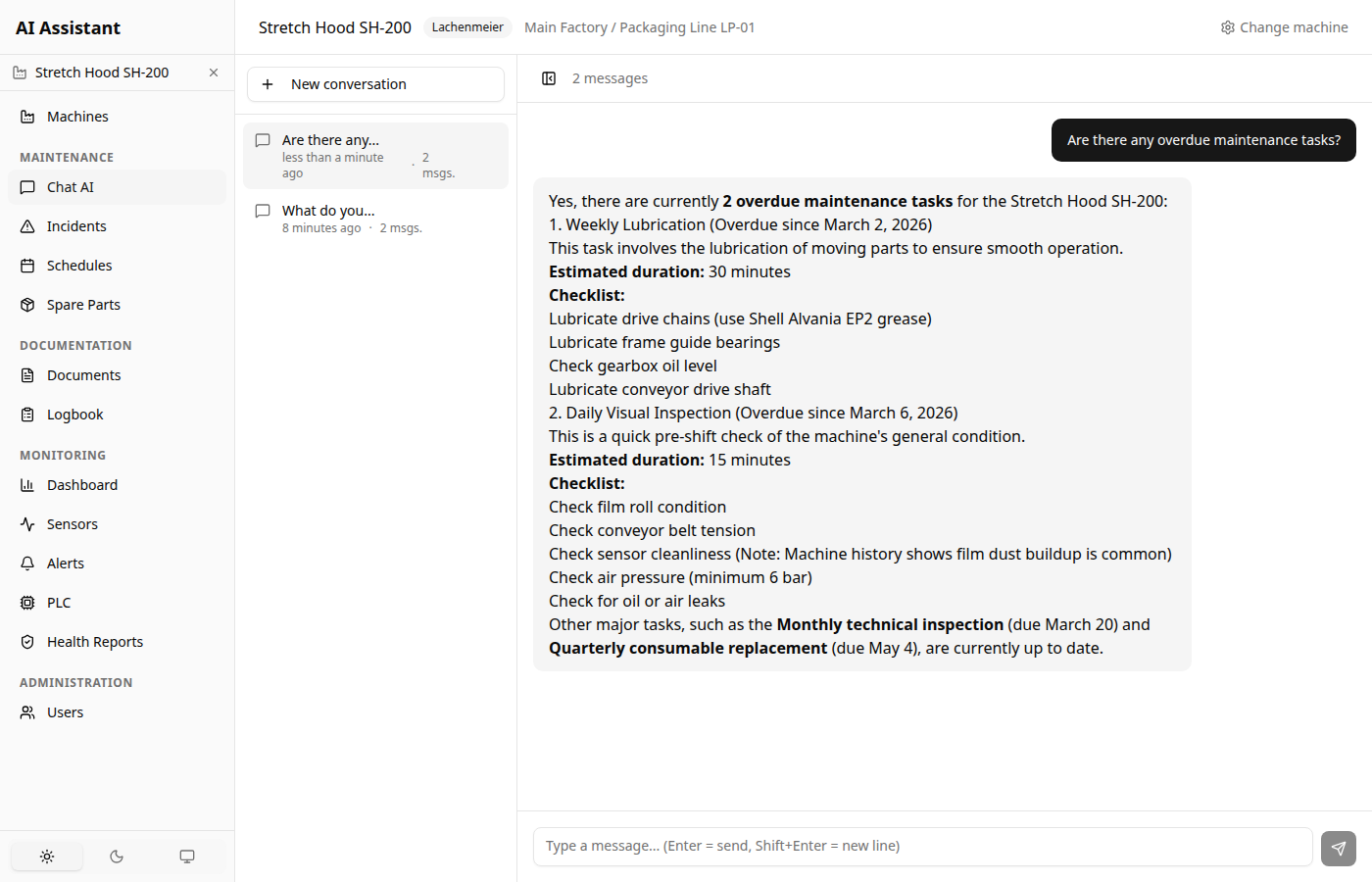Start a New conversation
Image resolution: width=1372 pixels, height=882 pixels.
point(375,83)
